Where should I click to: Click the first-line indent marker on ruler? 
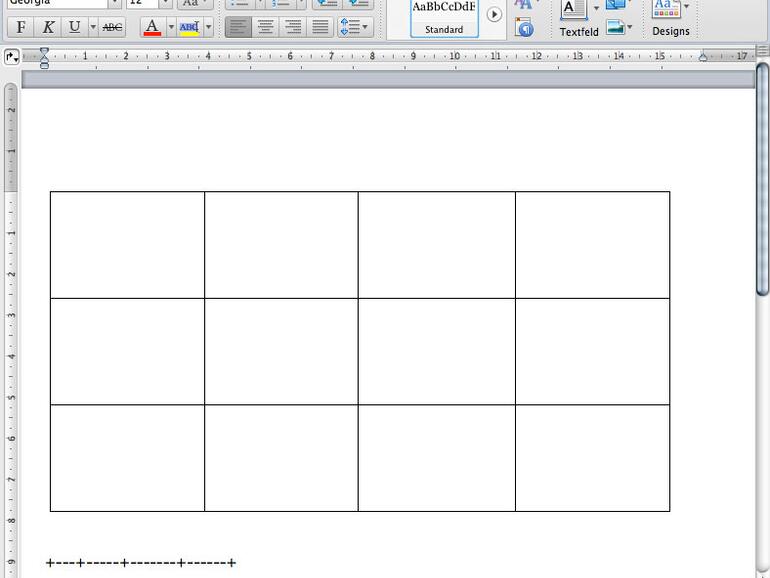(x=44, y=52)
